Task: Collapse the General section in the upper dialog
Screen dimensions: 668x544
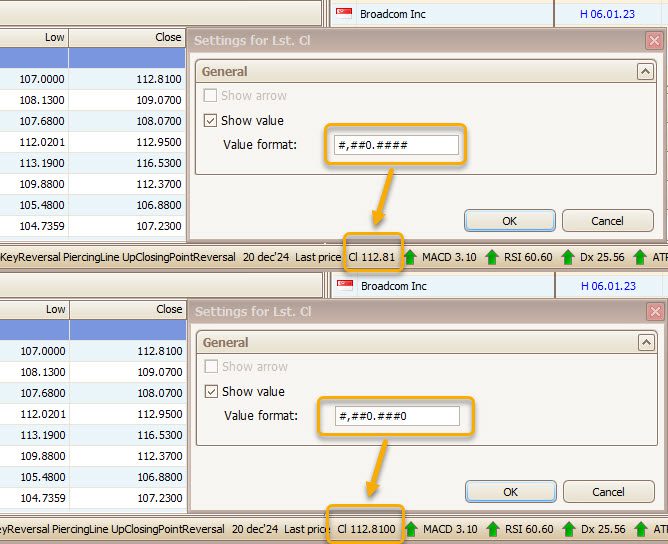Action: click(644, 72)
